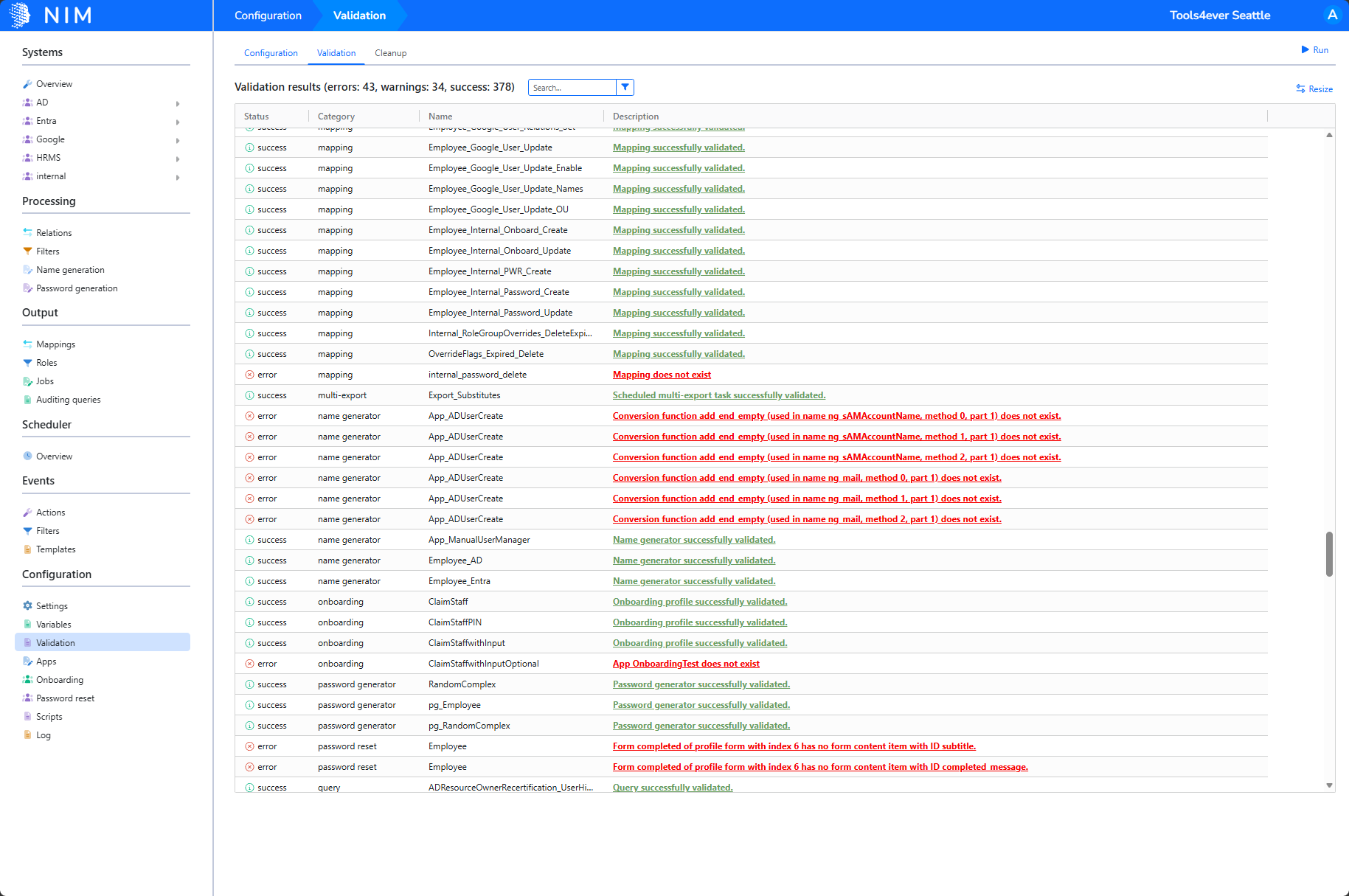Screen dimensions: 1349x896
Task: Click the filter funnel icon beside search
Action: tap(625, 87)
